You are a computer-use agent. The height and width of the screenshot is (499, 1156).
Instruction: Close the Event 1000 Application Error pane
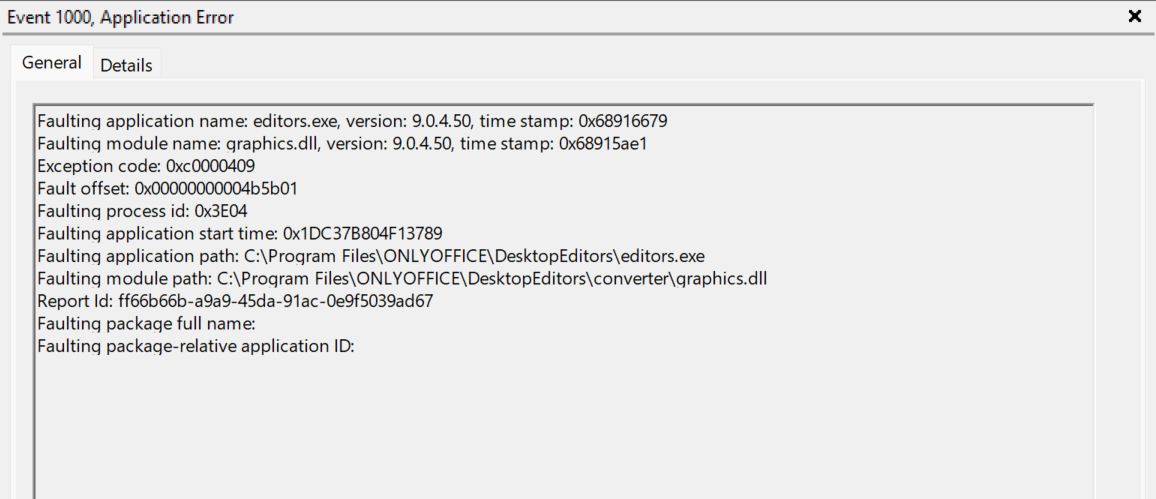[x=1135, y=16]
